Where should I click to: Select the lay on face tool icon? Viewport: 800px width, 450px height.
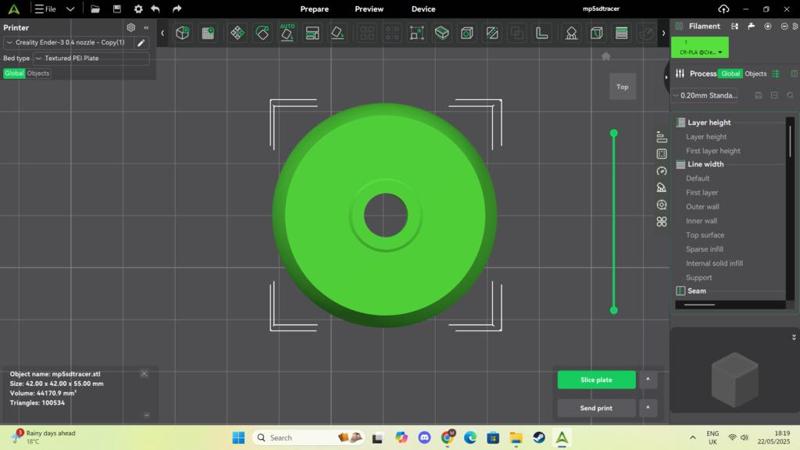[x=337, y=33]
